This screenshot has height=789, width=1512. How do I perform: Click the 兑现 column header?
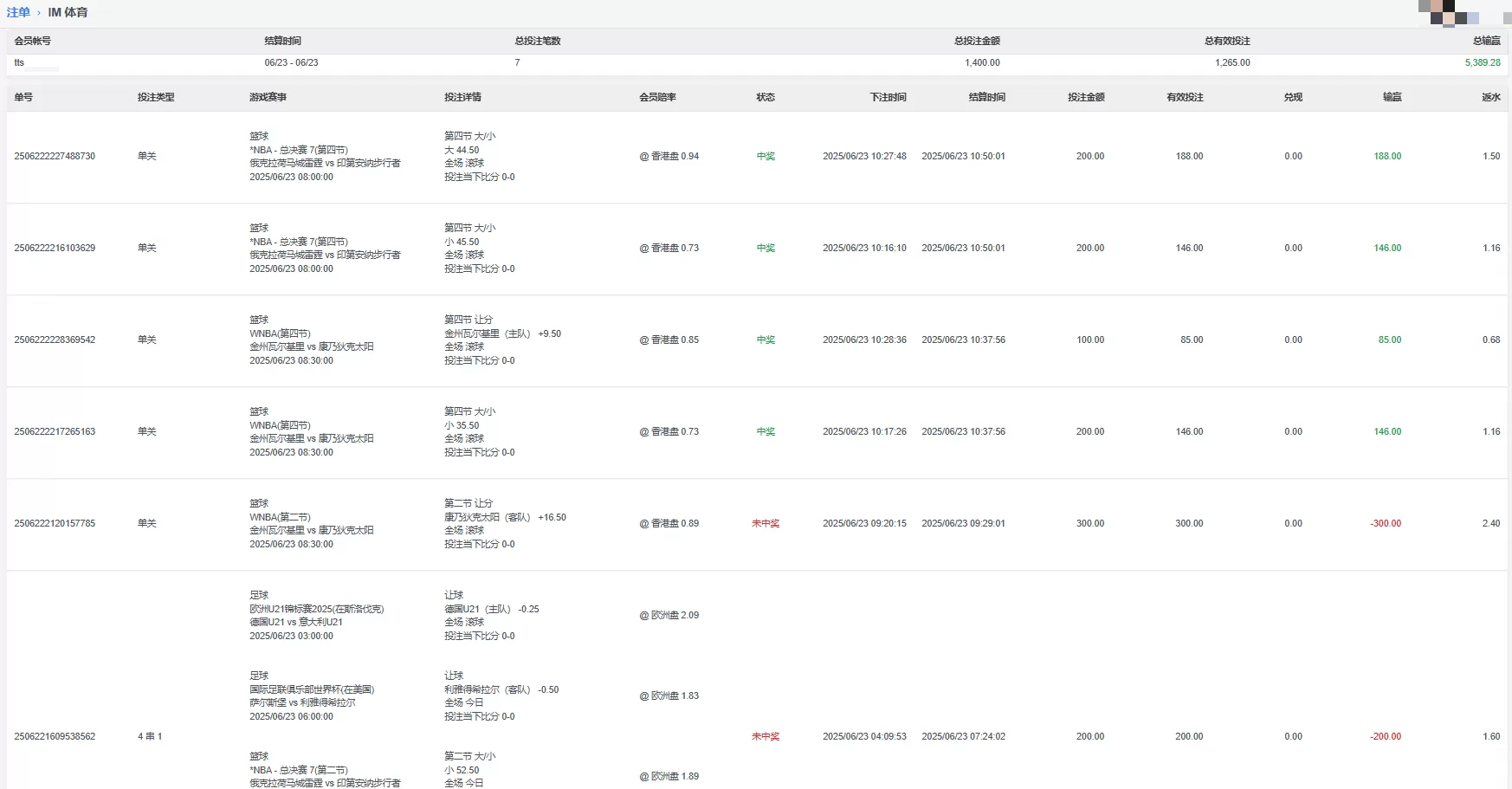(1293, 97)
